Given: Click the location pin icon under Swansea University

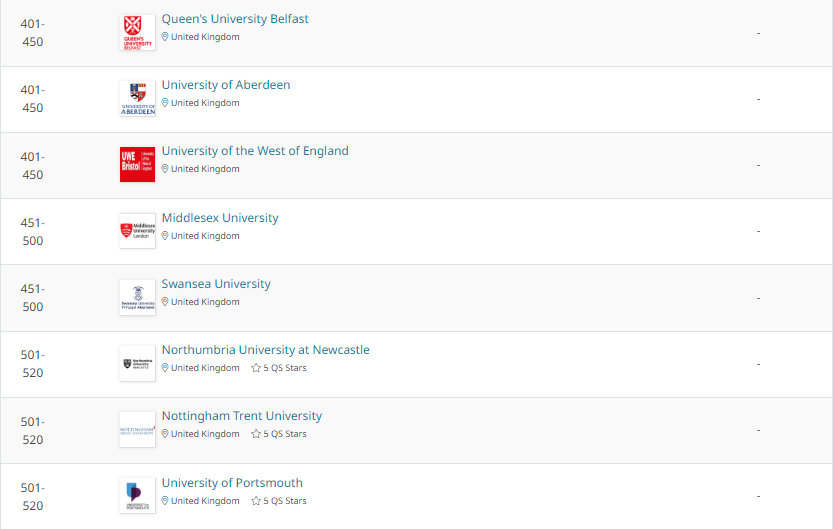Looking at the screenshot, I should pyautogui.click(x=165, y=302).
